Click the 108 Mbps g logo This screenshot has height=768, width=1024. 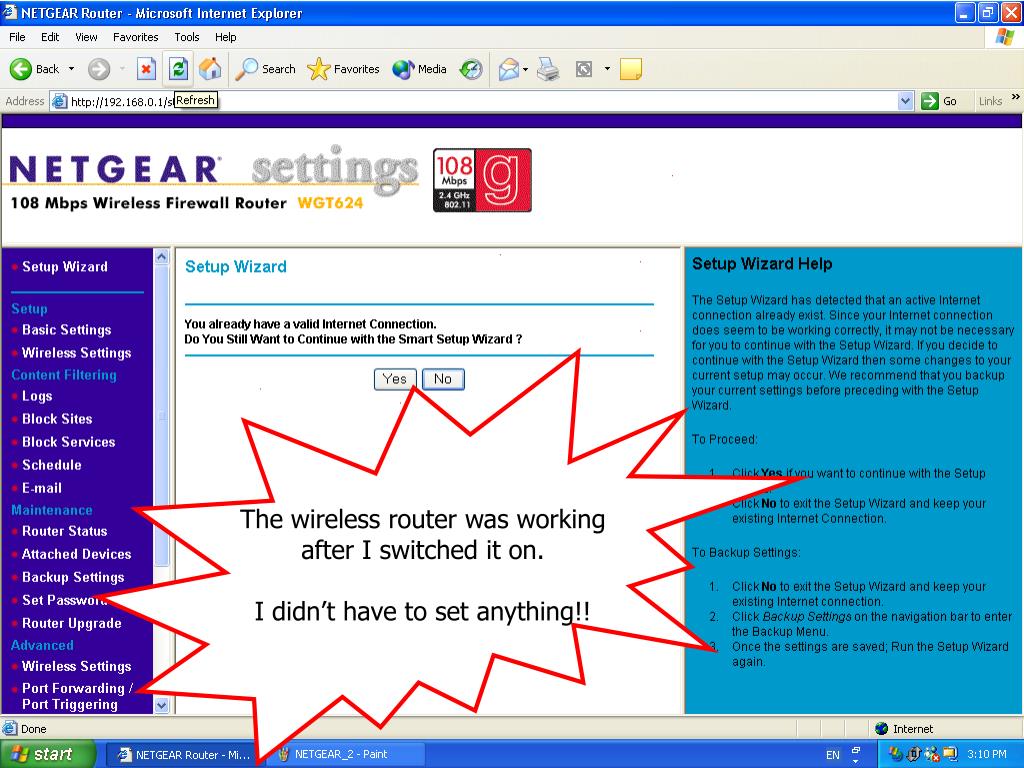(x=482, y=180)
